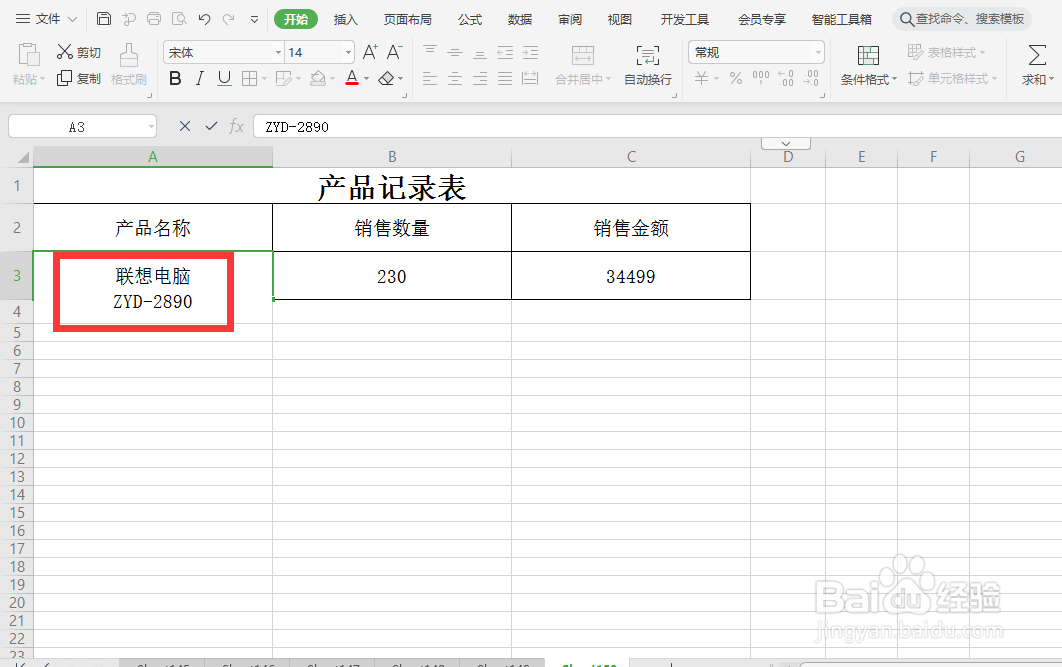Expand quick access toolbar customize arrow
This screenshot has width=1062, height=667.
coord(255,19)
